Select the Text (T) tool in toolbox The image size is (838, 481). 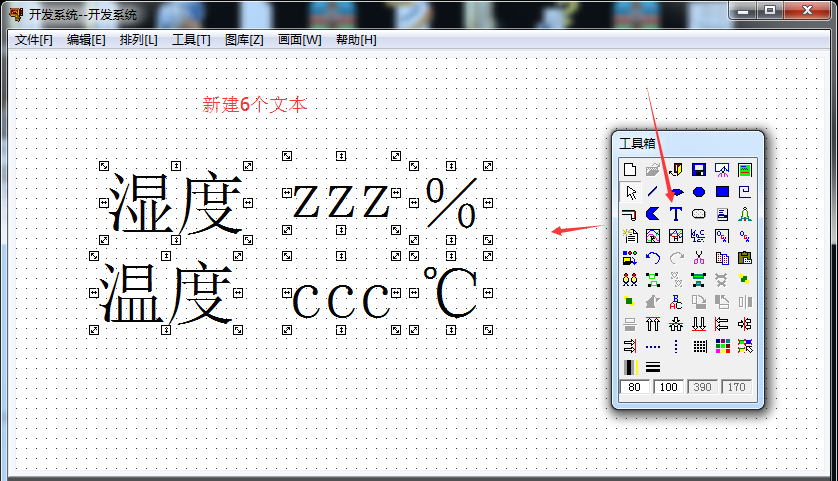point(676,214)
